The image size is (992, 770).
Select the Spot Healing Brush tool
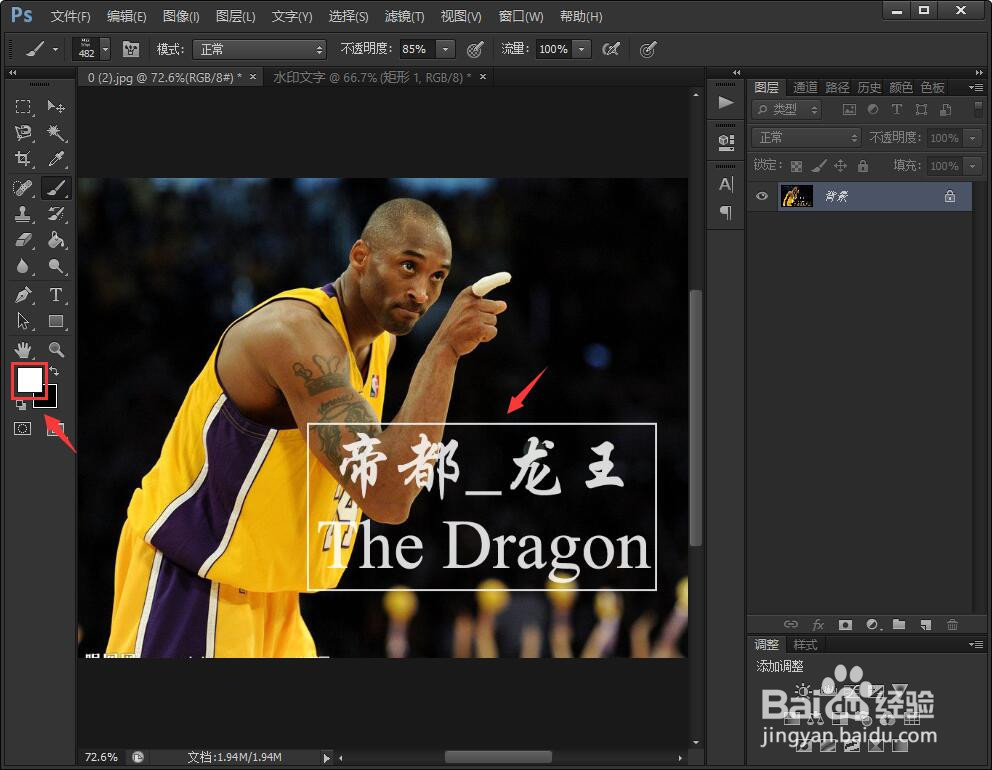[x=23, y=188]
